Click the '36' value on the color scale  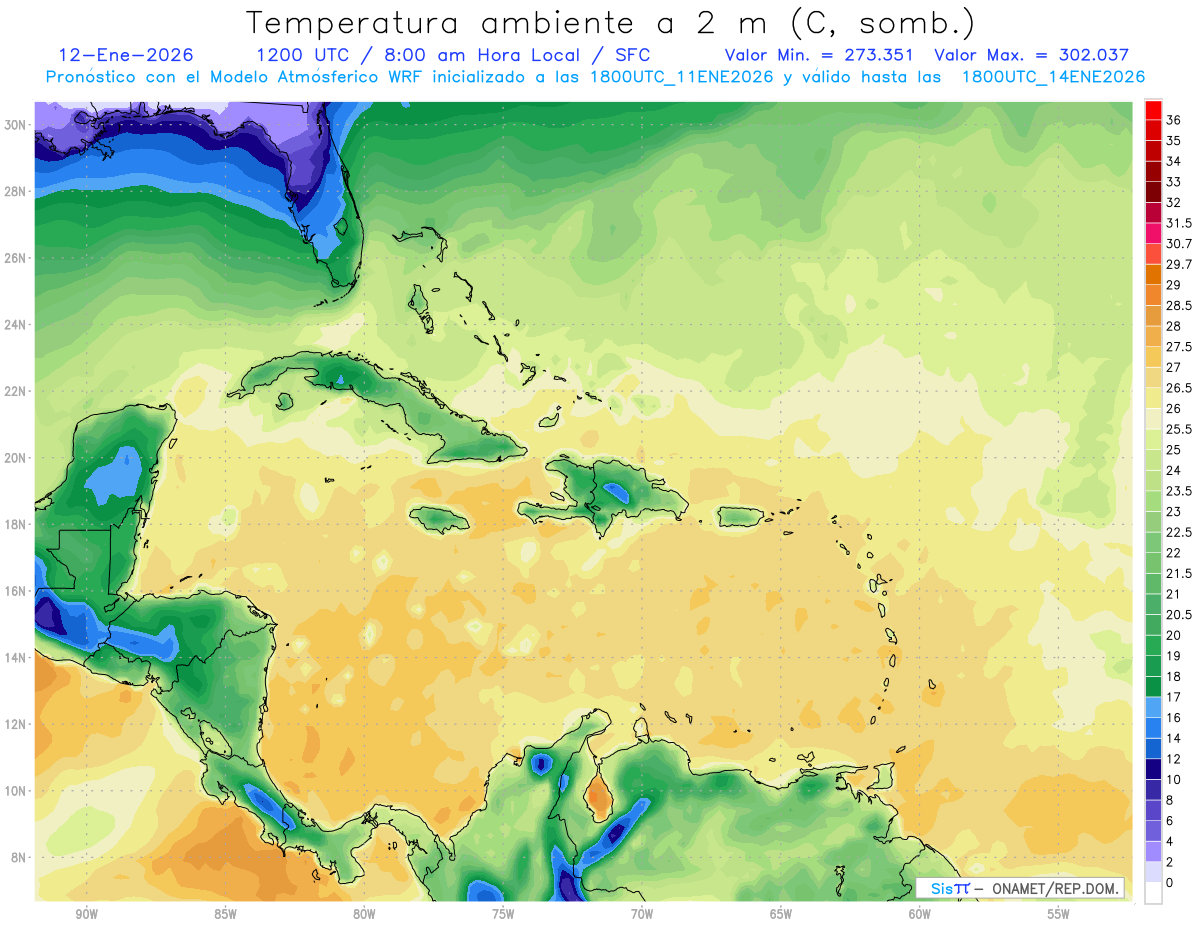[x=1174, y=120]
